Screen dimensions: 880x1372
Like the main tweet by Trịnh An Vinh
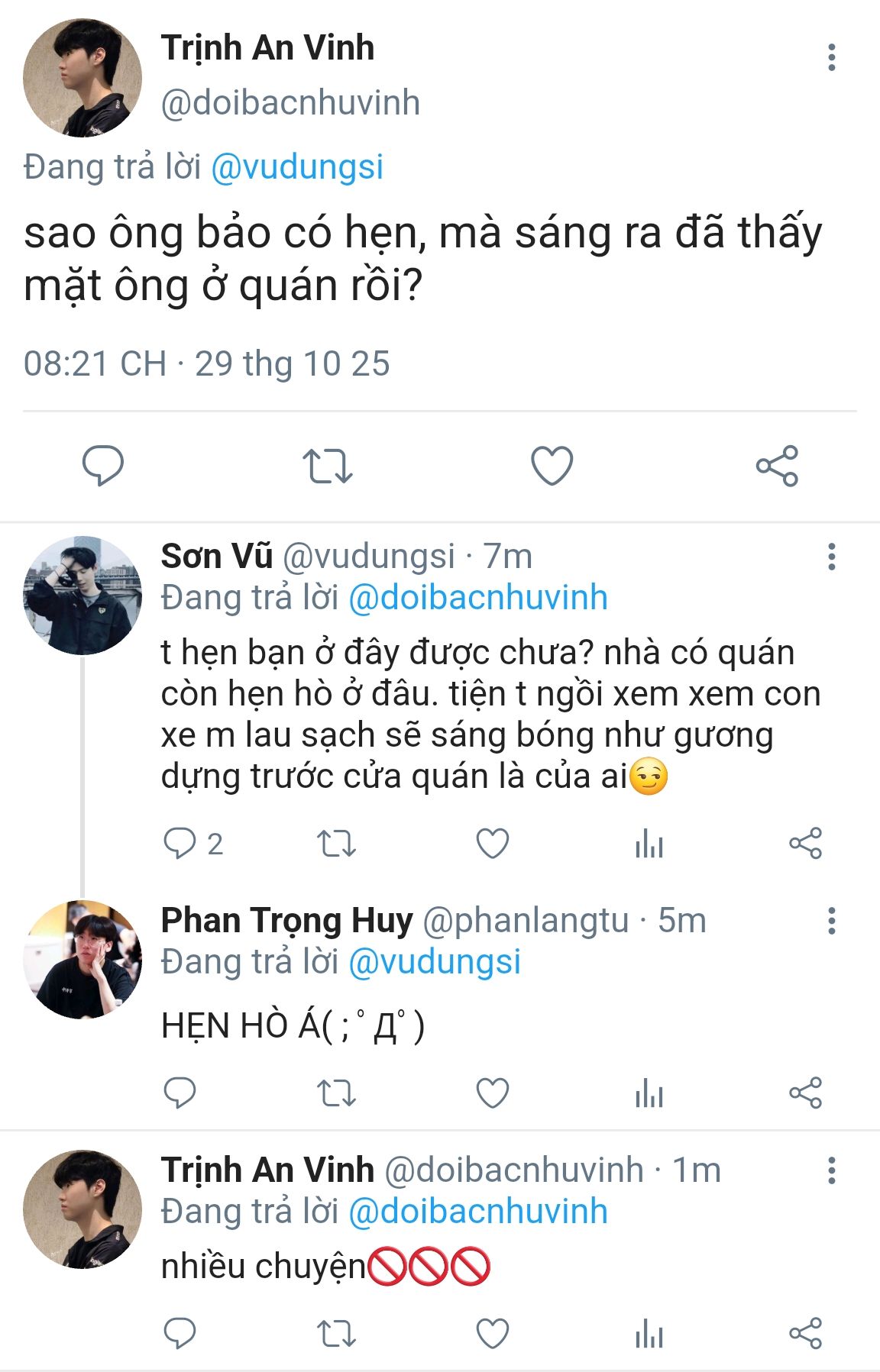coord(552,465)
